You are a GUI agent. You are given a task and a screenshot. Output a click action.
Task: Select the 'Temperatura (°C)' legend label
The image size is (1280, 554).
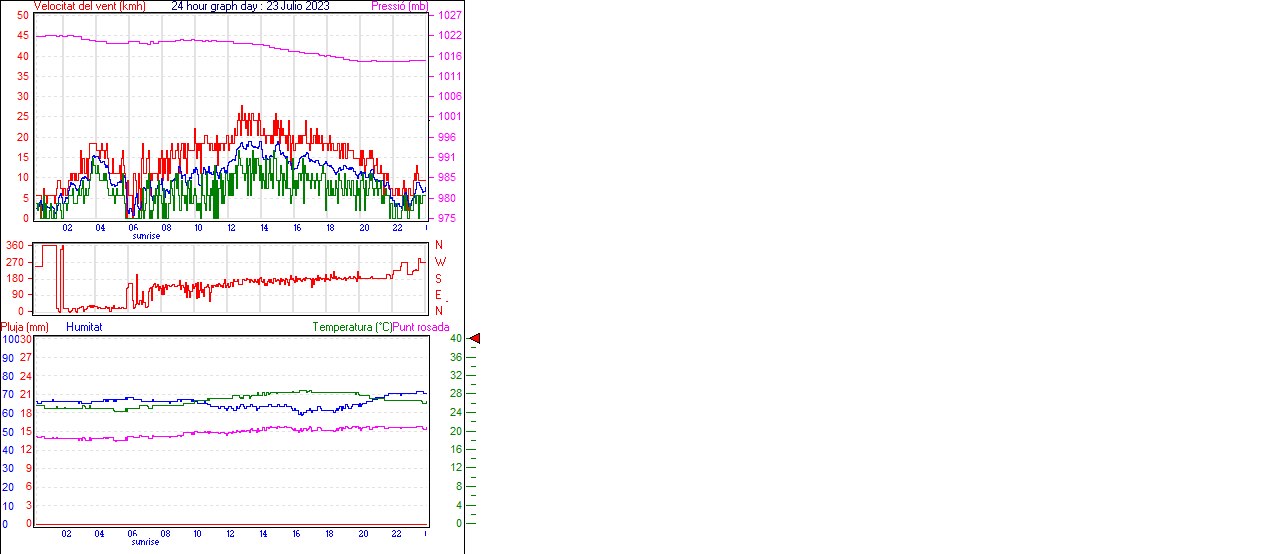coord(352,327)
